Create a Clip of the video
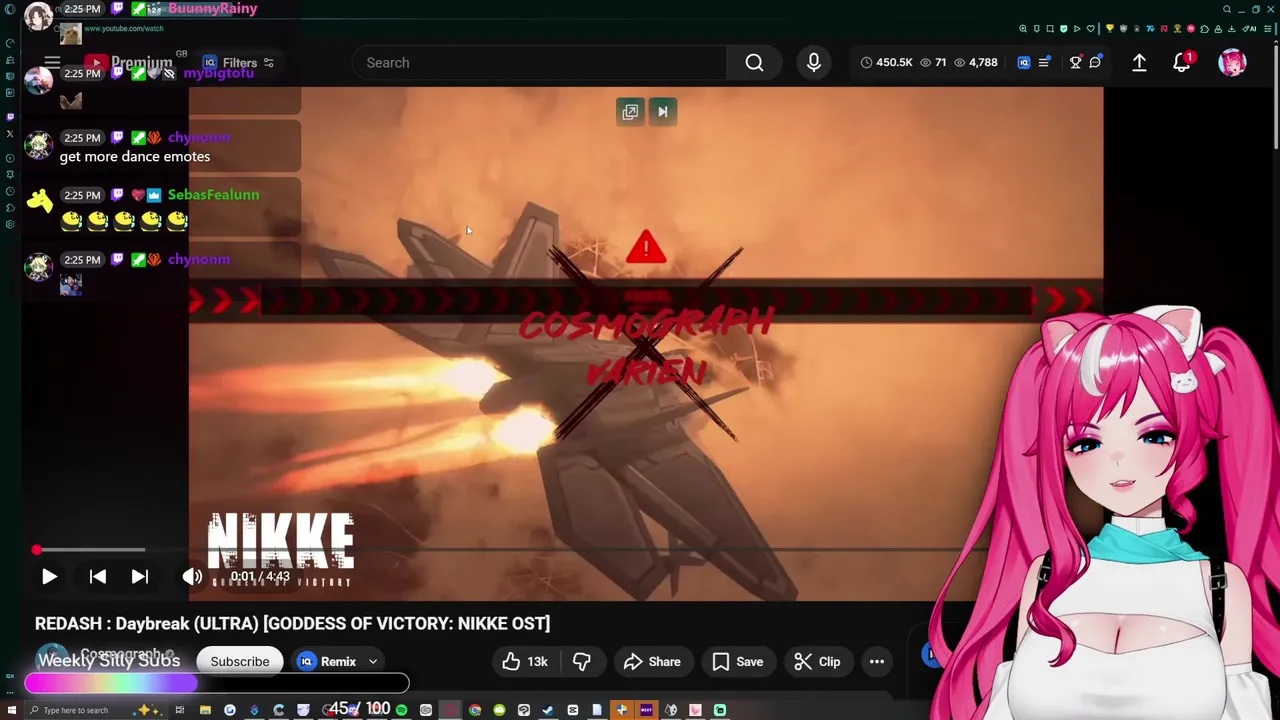This screenshot has height=720, width=1280. coord(817,661)
